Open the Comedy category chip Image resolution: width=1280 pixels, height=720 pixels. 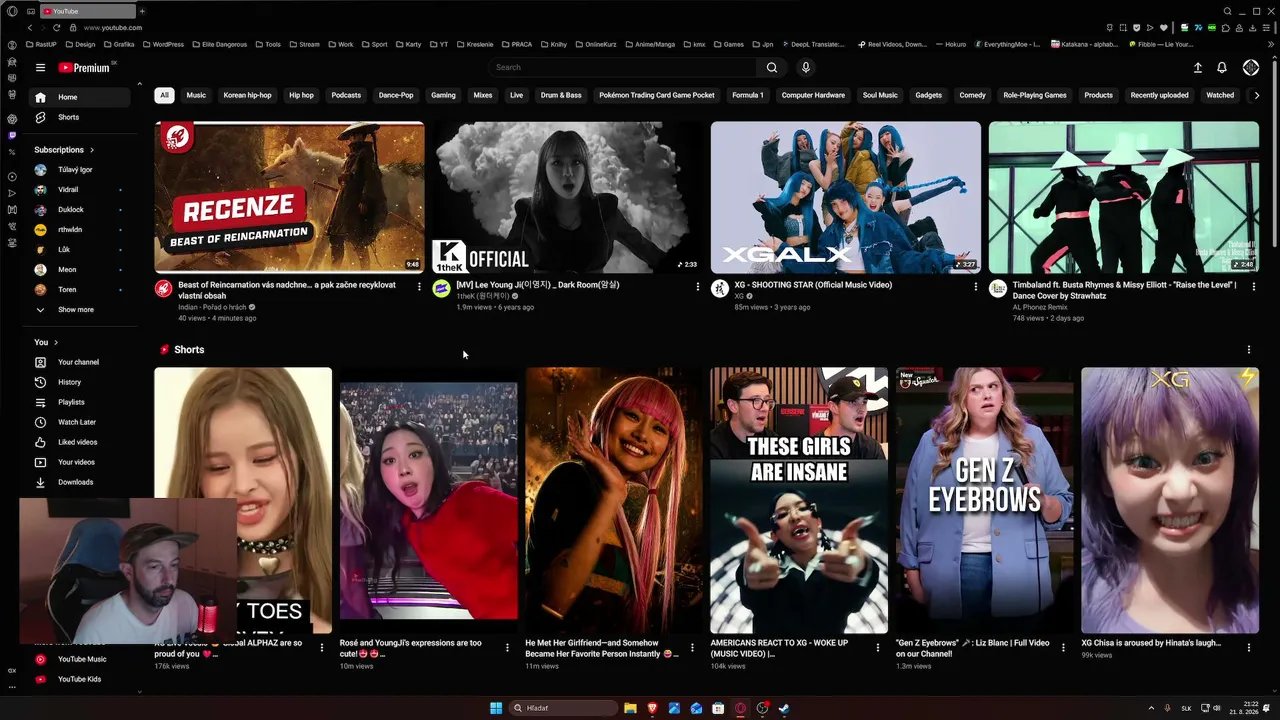pos(972,95)
